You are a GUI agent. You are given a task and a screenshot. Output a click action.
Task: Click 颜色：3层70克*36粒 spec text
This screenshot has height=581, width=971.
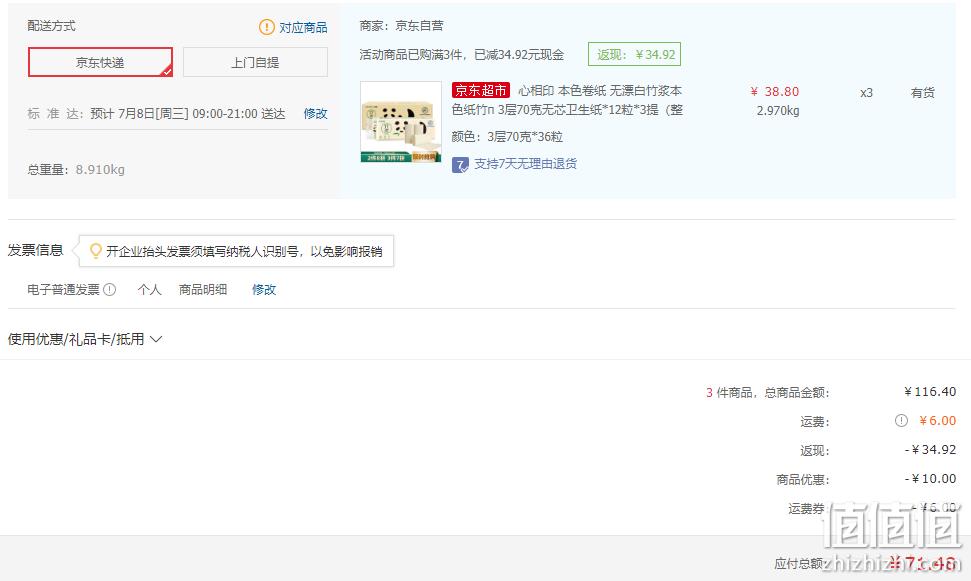(507, 136)
